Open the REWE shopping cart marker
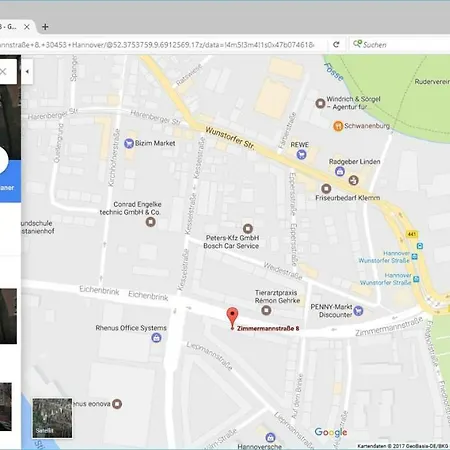 pyautogui.click(x=301, y=154)
